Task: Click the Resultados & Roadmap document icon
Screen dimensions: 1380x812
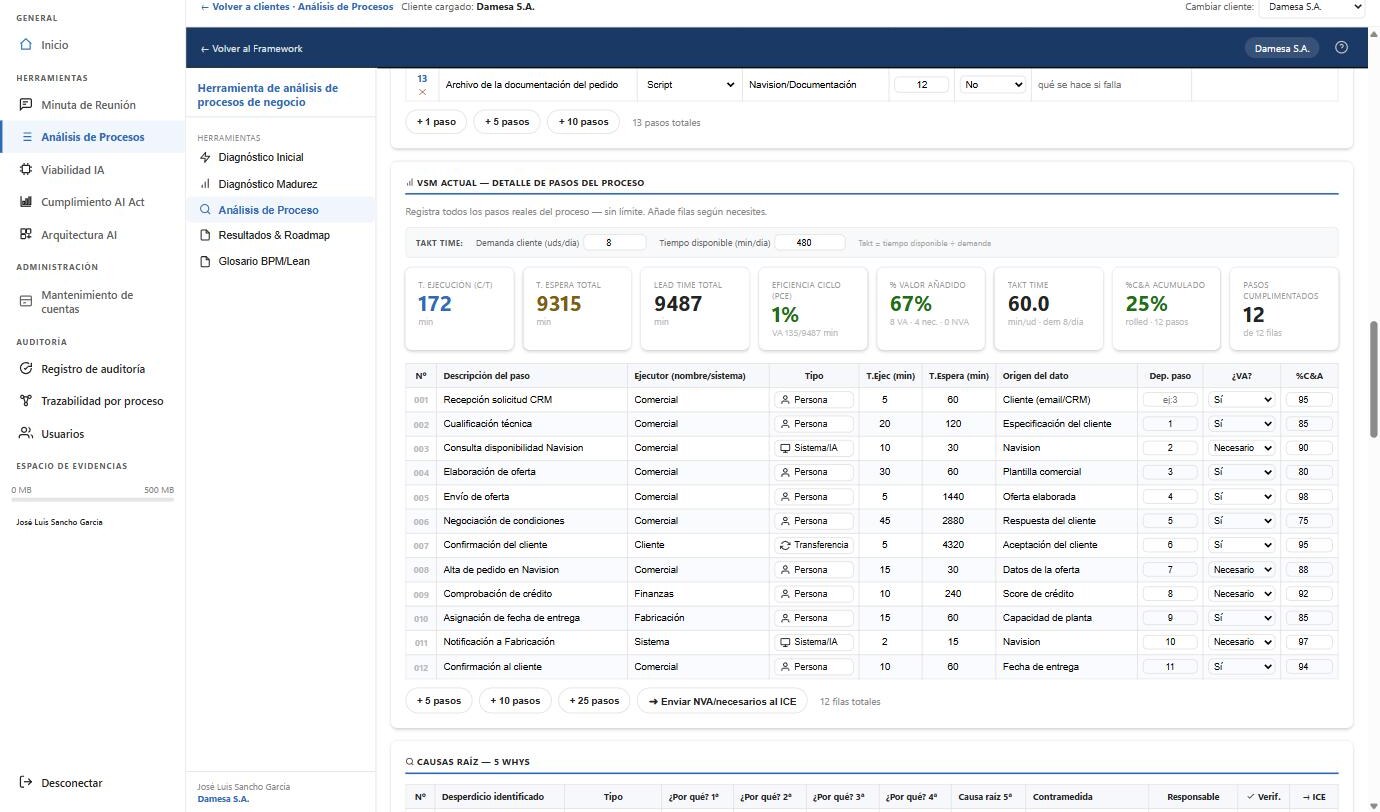Action: tap(205, 236)
